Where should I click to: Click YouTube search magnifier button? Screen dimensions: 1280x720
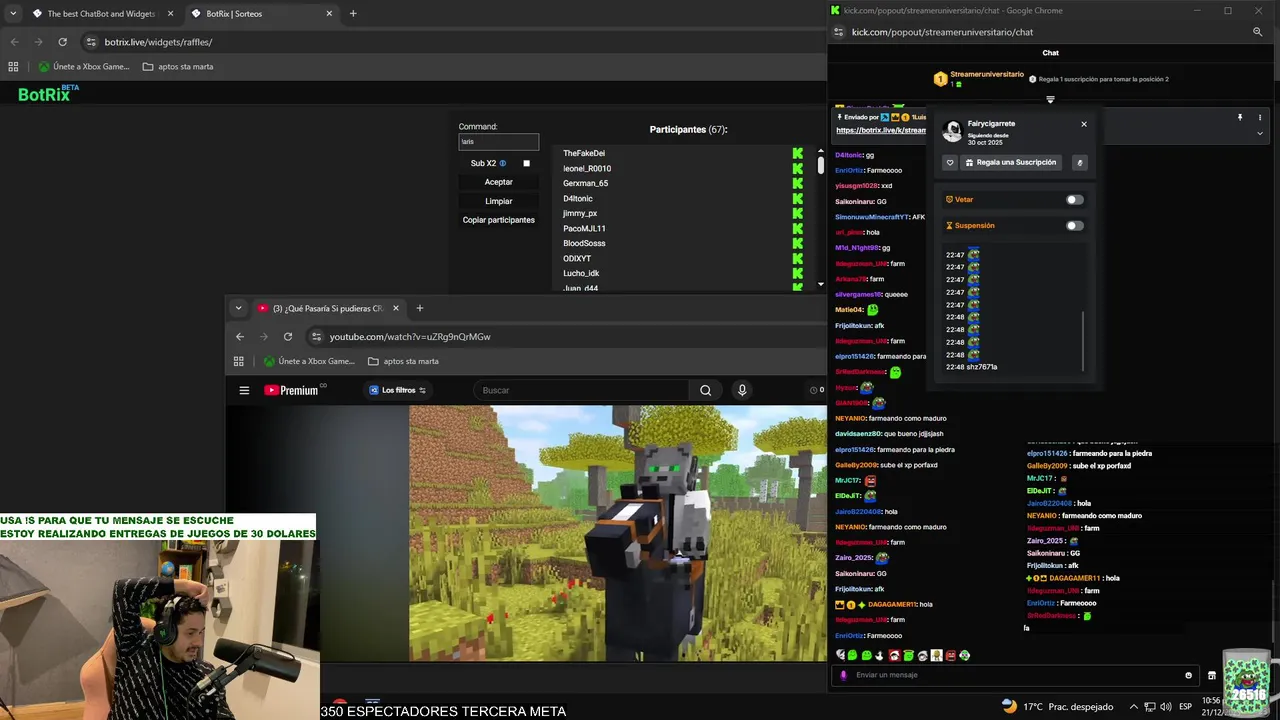pyautogui.click(x=706, y=390)
